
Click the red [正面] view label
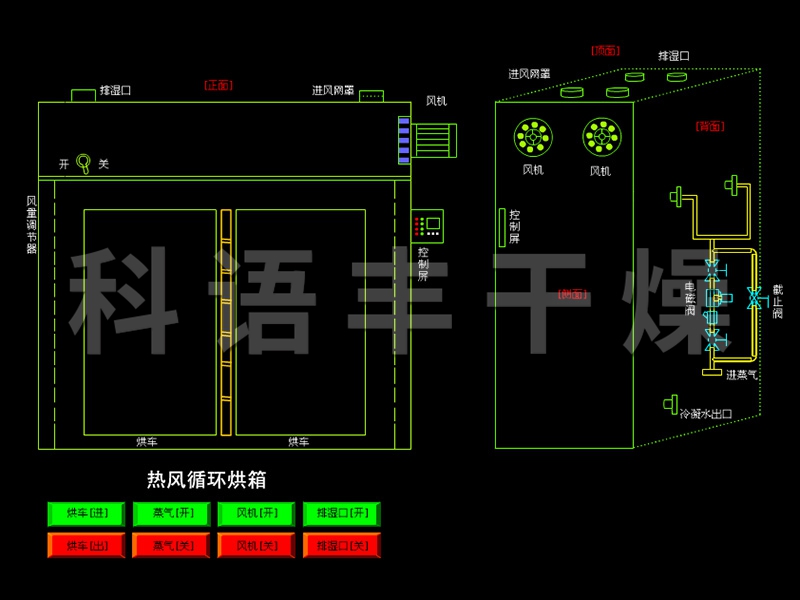point(218,85)
